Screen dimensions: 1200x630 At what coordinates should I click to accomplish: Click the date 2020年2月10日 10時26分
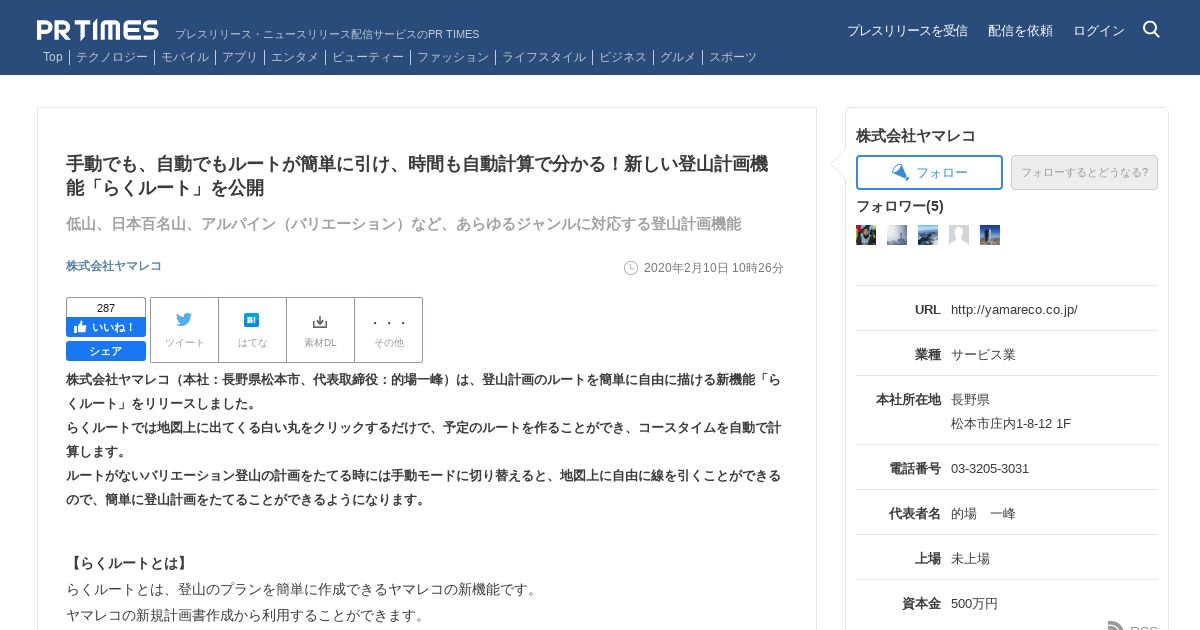[714, 268]
